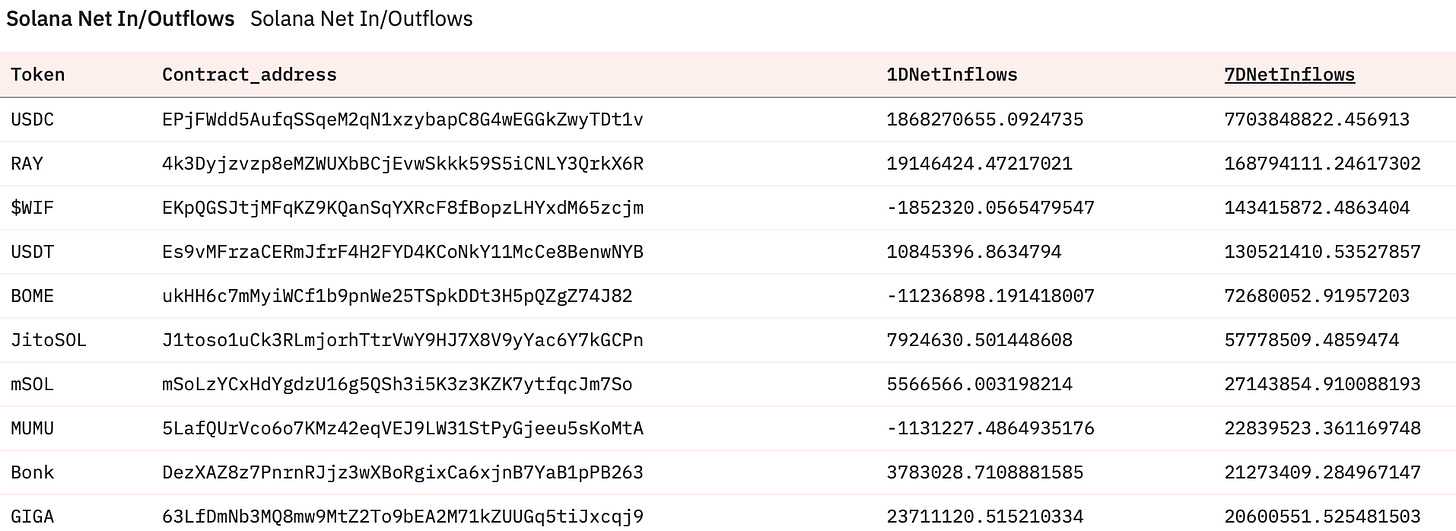
Task: Select 7D inflow value 143415872.4863404
Action: (1317, 208)
